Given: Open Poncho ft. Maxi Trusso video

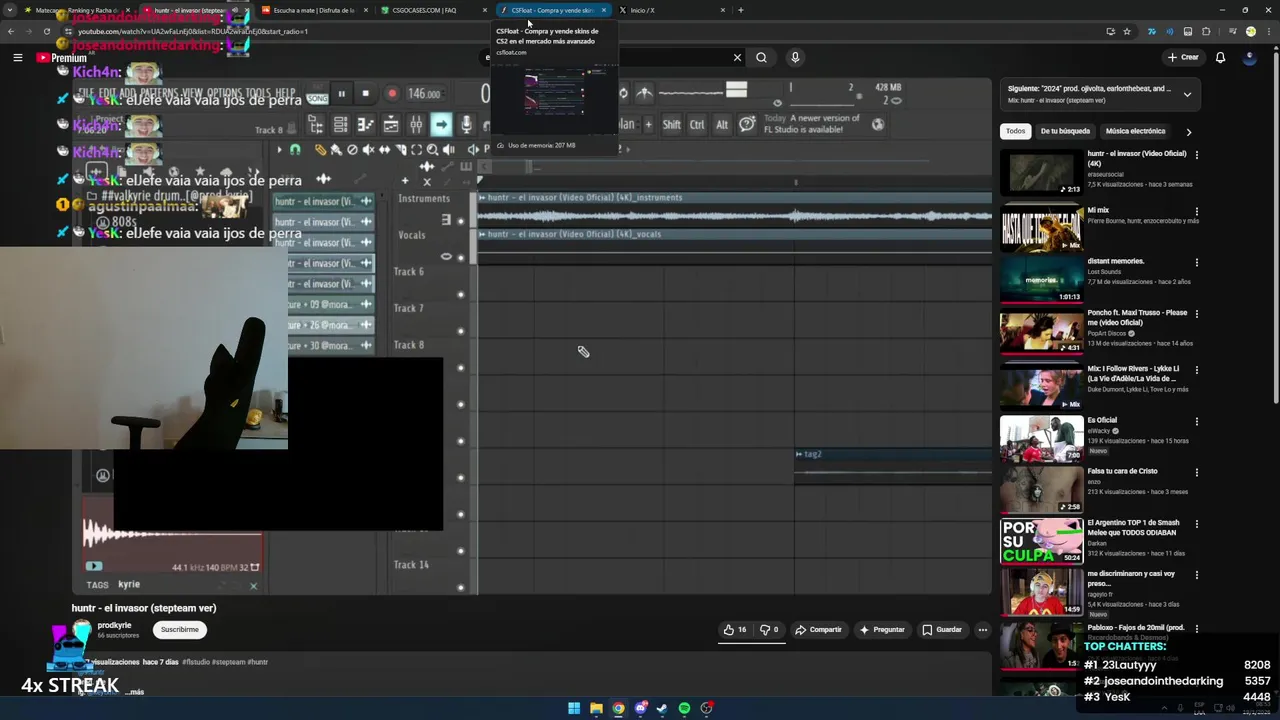Looking at the screenshot, I should point(1041,331).
